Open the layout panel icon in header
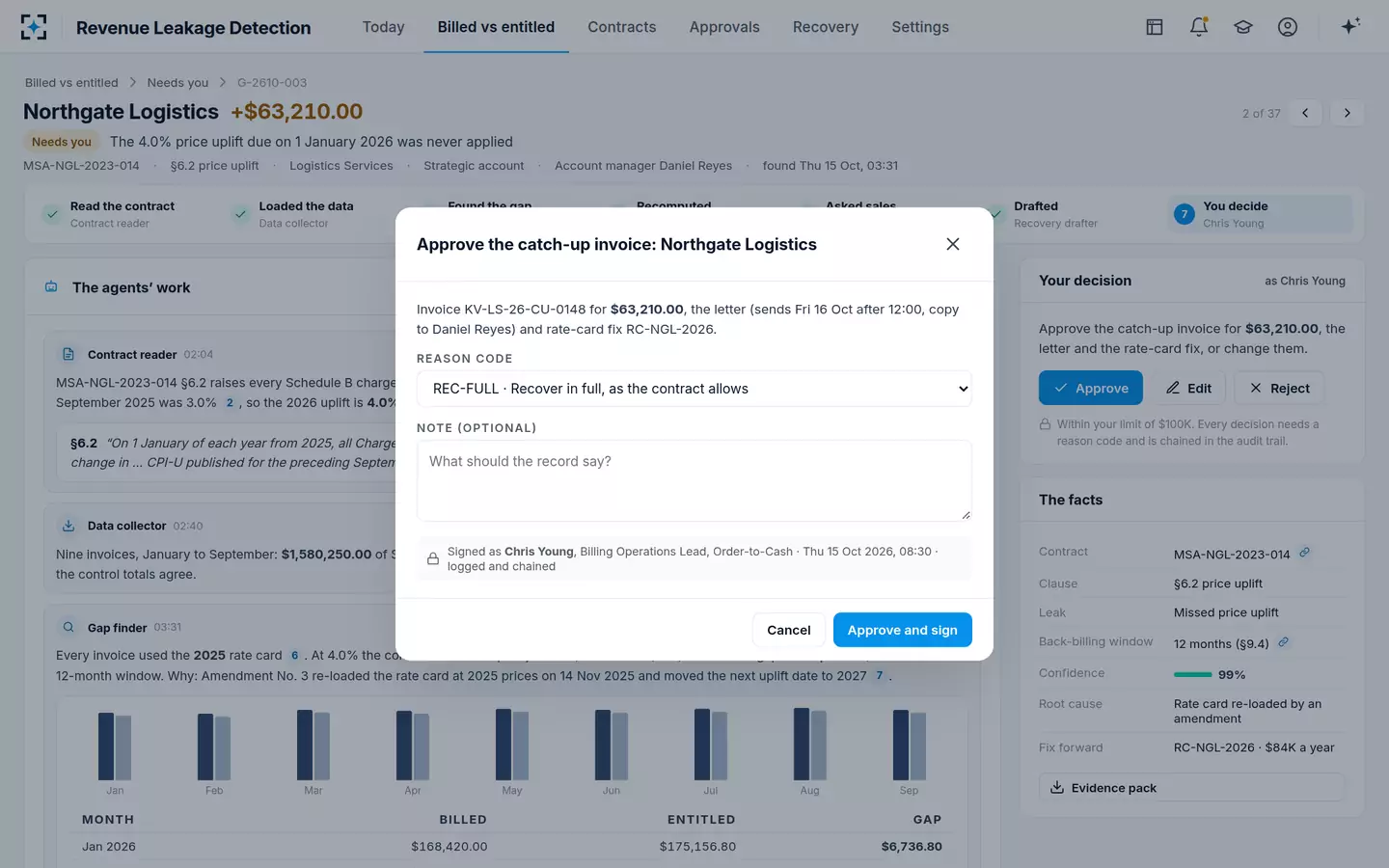 point(1155,27)
